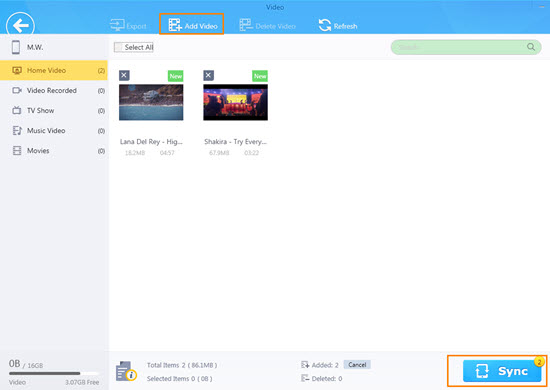Click the Home Video sidebar icon
The image size is (550, 390).
click(17, 70)
